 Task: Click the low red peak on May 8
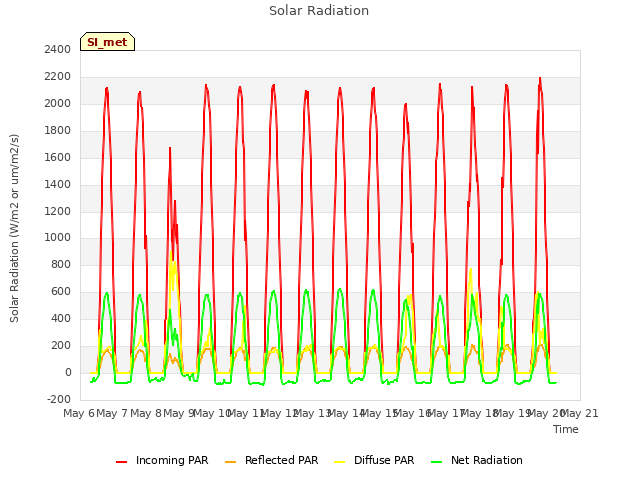(170, 149)
